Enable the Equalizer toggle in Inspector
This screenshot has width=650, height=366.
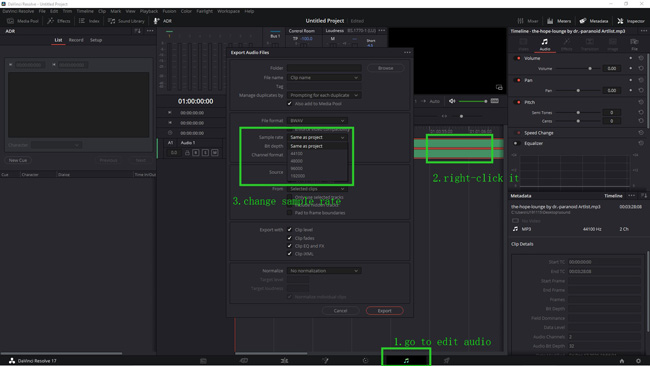517,143
